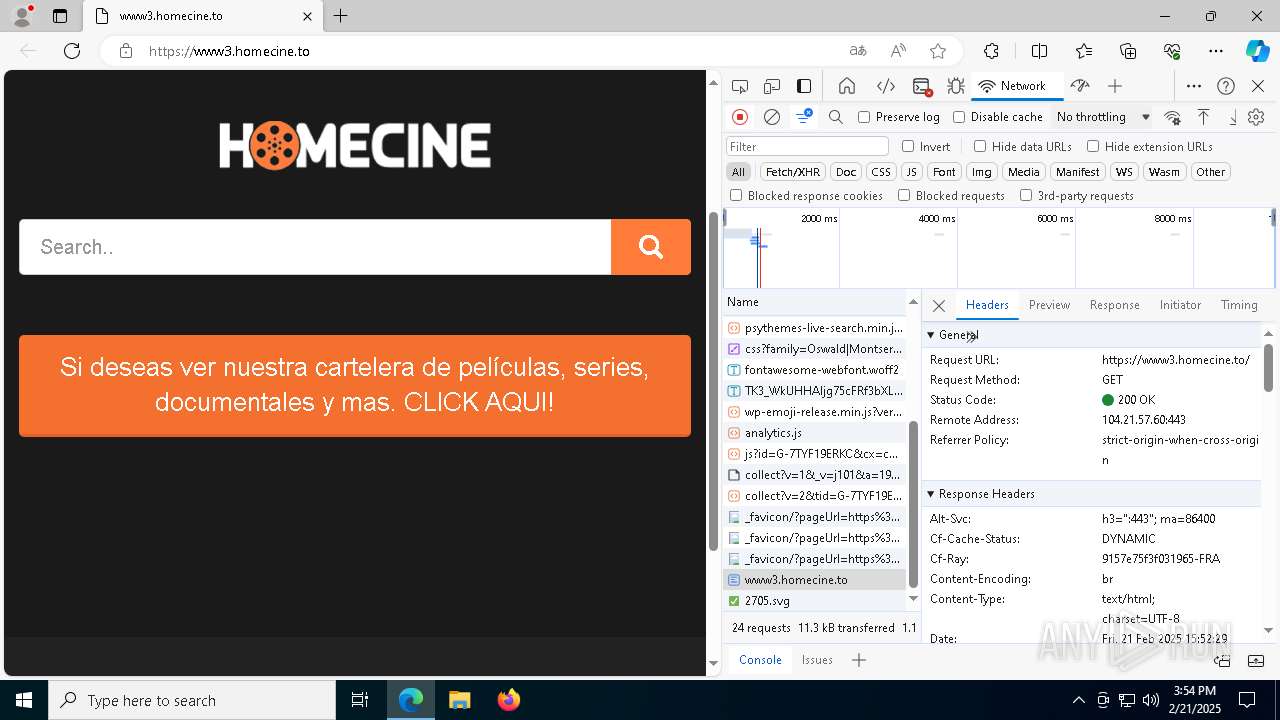Check 3rd-party requests
1280x720 pixels.
click(x=1026, y=196)
